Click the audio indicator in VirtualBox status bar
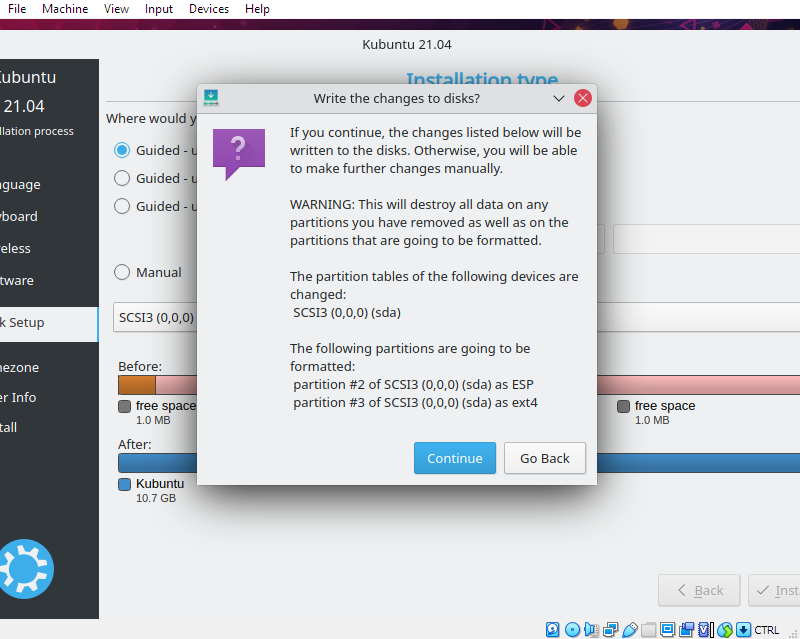This screenshot has width=800, height=639. tap(591, 629)
